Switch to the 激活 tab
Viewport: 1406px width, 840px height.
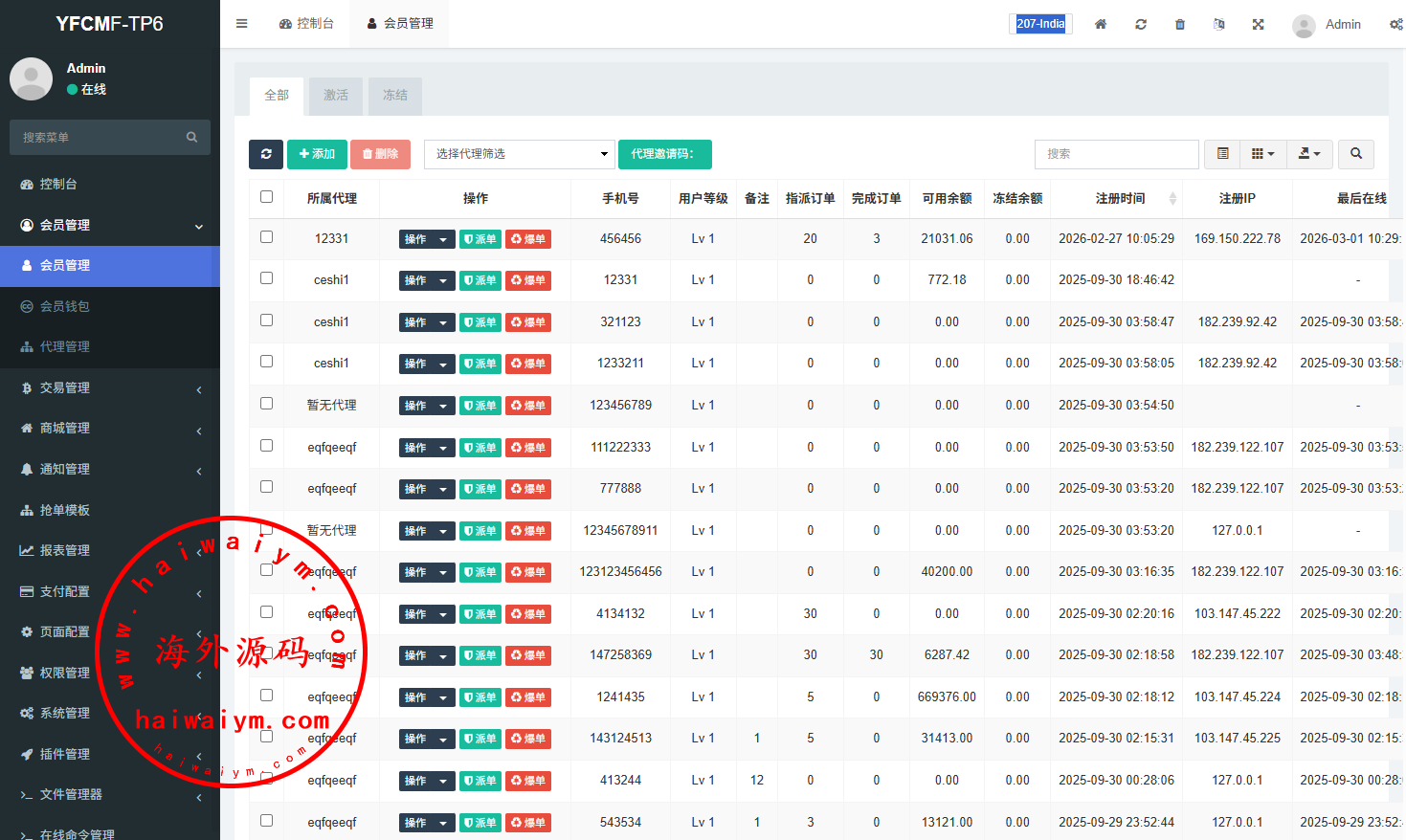pos(336,96)
